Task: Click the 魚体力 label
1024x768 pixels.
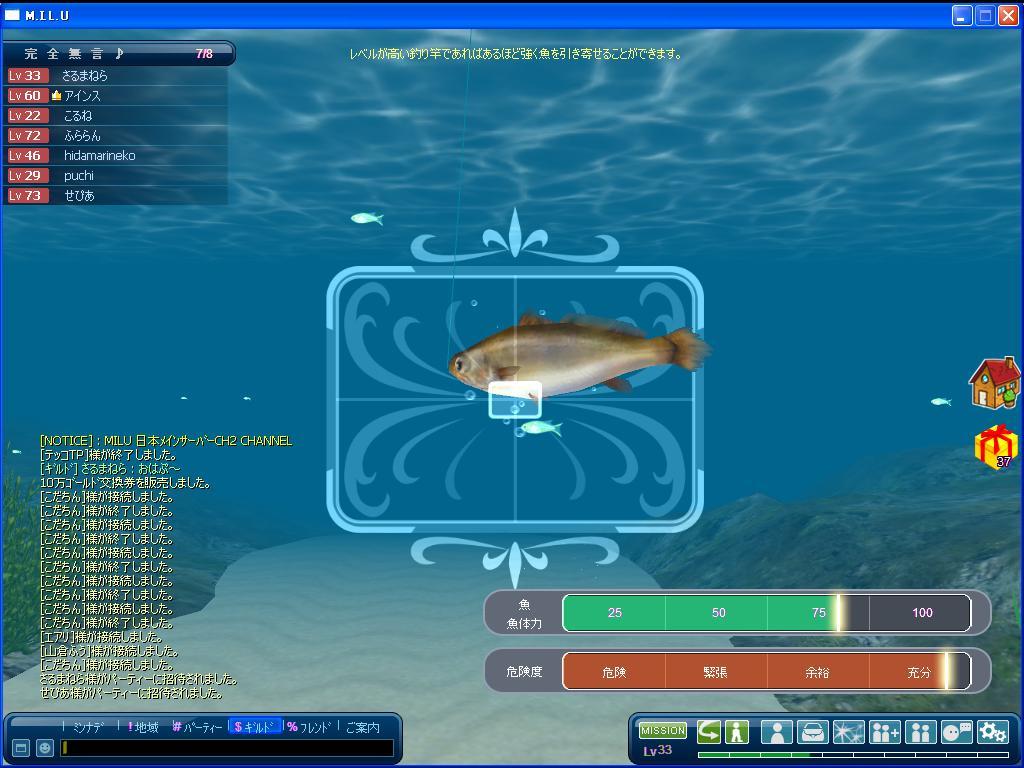Action: pos(524,624)
